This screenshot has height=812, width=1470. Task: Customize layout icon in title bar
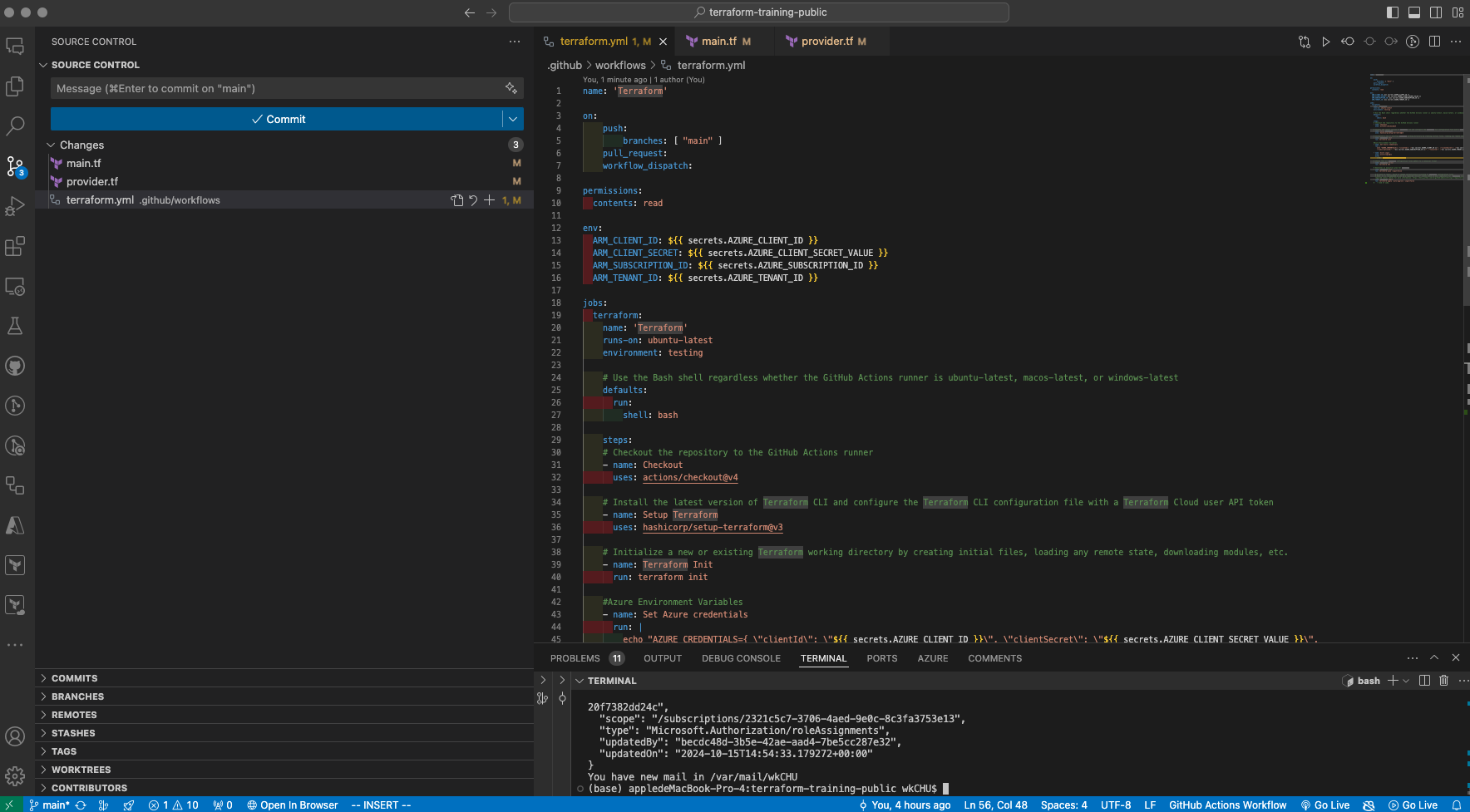pyautogui.click(x=1458, y=12)
